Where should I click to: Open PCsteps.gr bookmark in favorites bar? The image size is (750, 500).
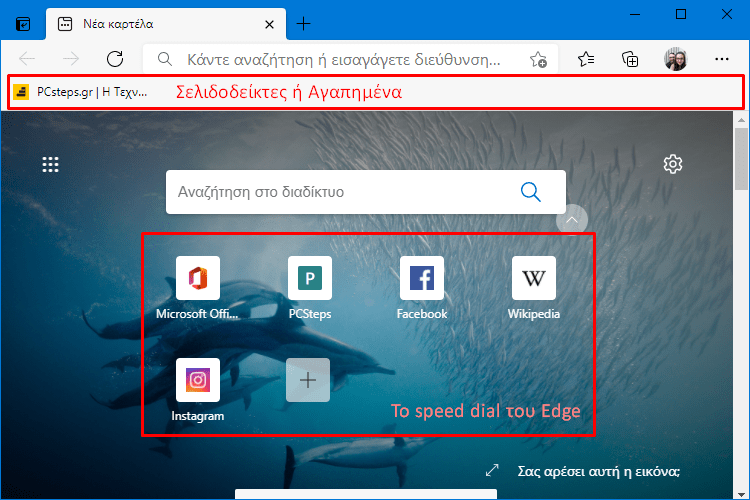point(80,91)
